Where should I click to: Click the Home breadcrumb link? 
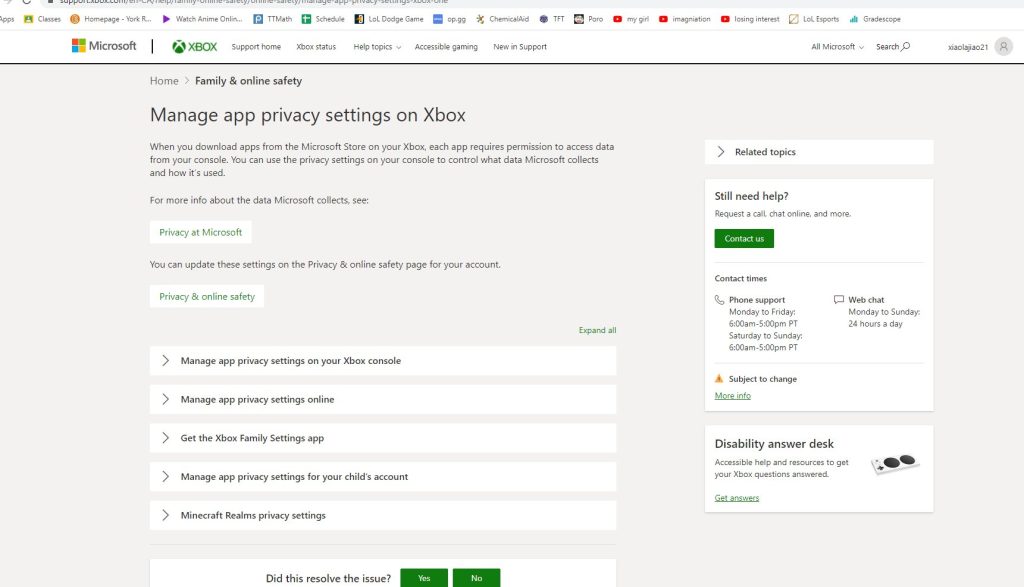164,80
